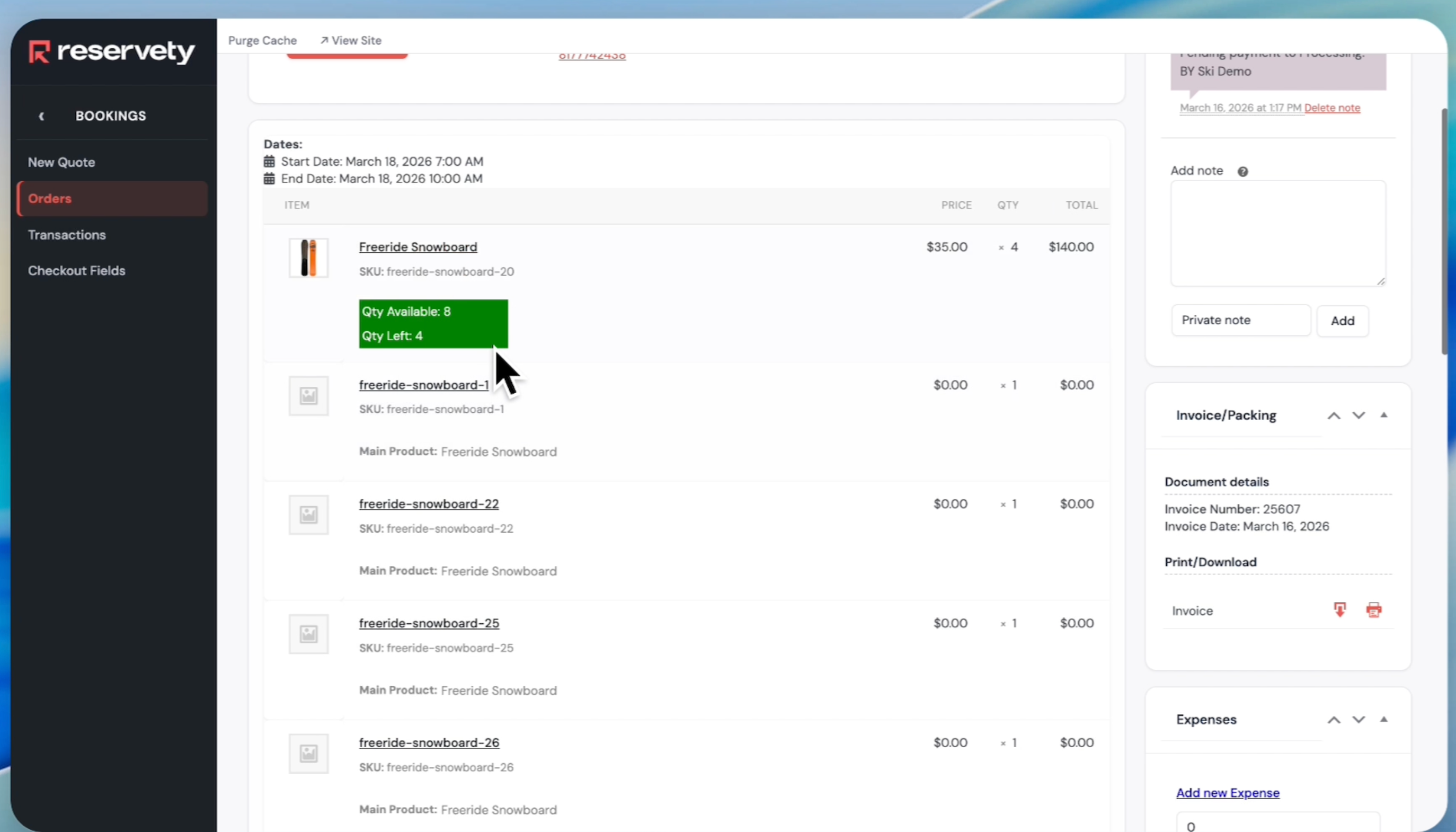Click Add new Expense link
Viewport: 1456px width, 832px height.
[x=1228, y=793]
